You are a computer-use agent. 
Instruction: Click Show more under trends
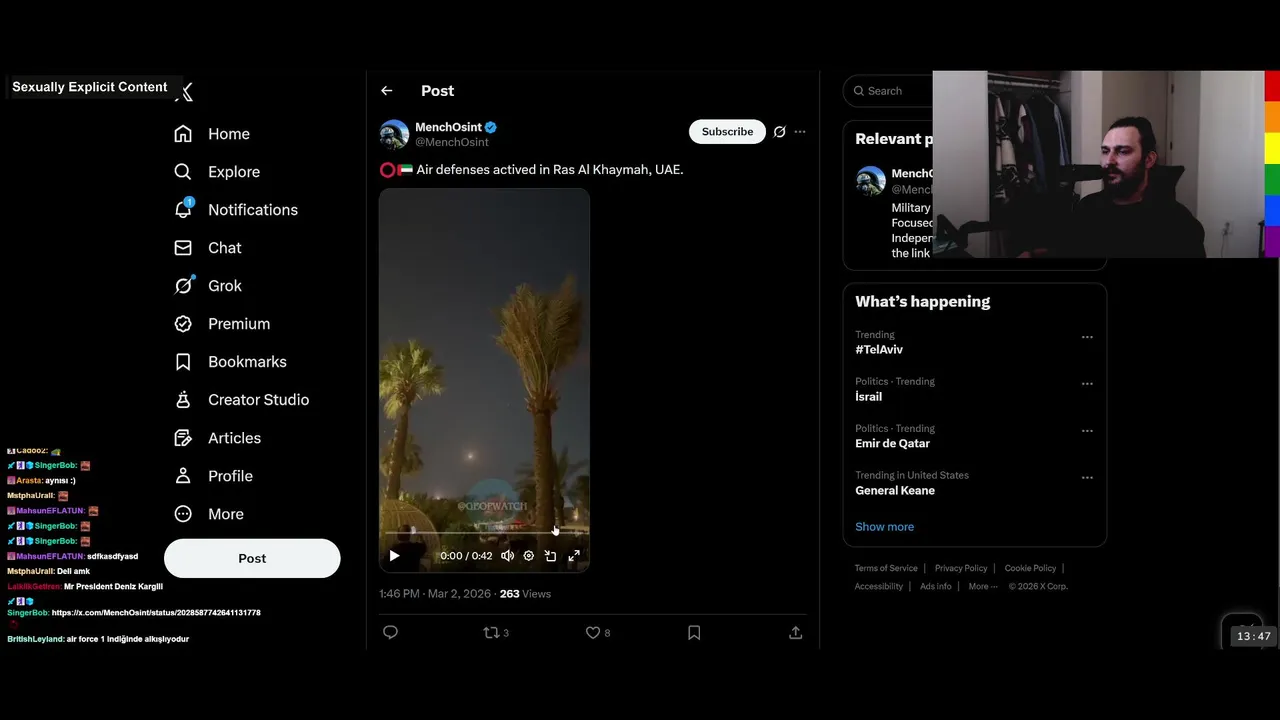click(x=884, y=527)
